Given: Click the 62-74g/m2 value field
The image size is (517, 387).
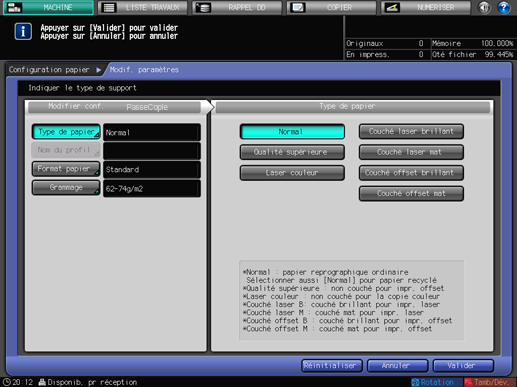Looking at the screenshot, I should tap(152, 189).
